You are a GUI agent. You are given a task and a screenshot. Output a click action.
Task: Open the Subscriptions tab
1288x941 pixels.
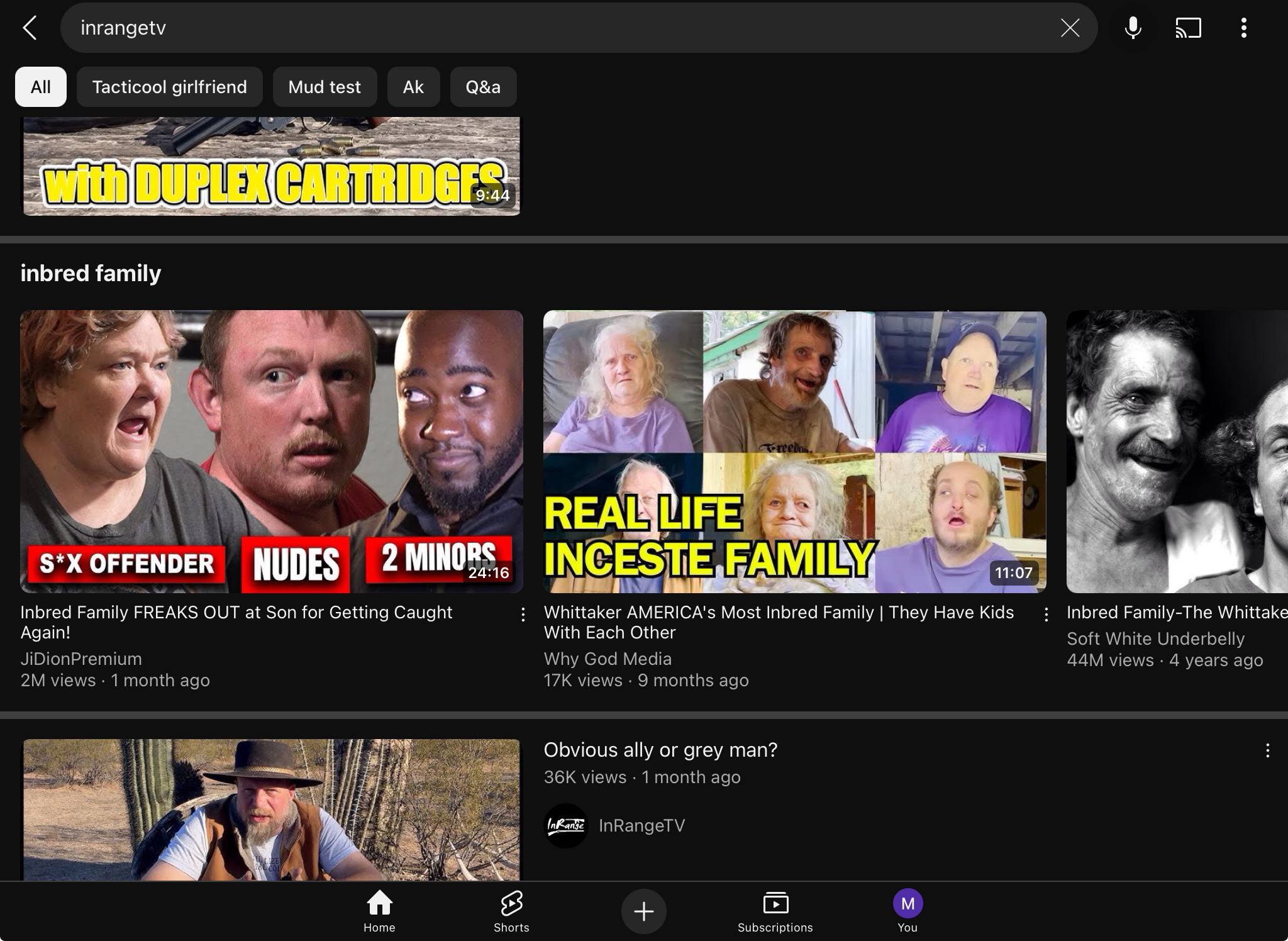tap(775, 911)
